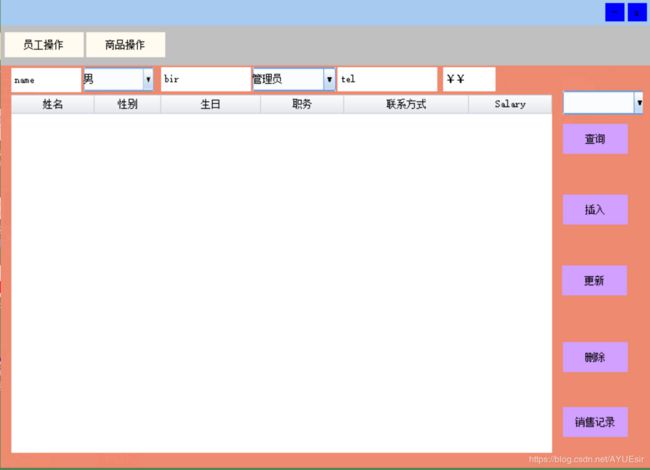The width and height of the screenshot is (650, 470).
Task: Click the name input field
Action: point(46,80)
